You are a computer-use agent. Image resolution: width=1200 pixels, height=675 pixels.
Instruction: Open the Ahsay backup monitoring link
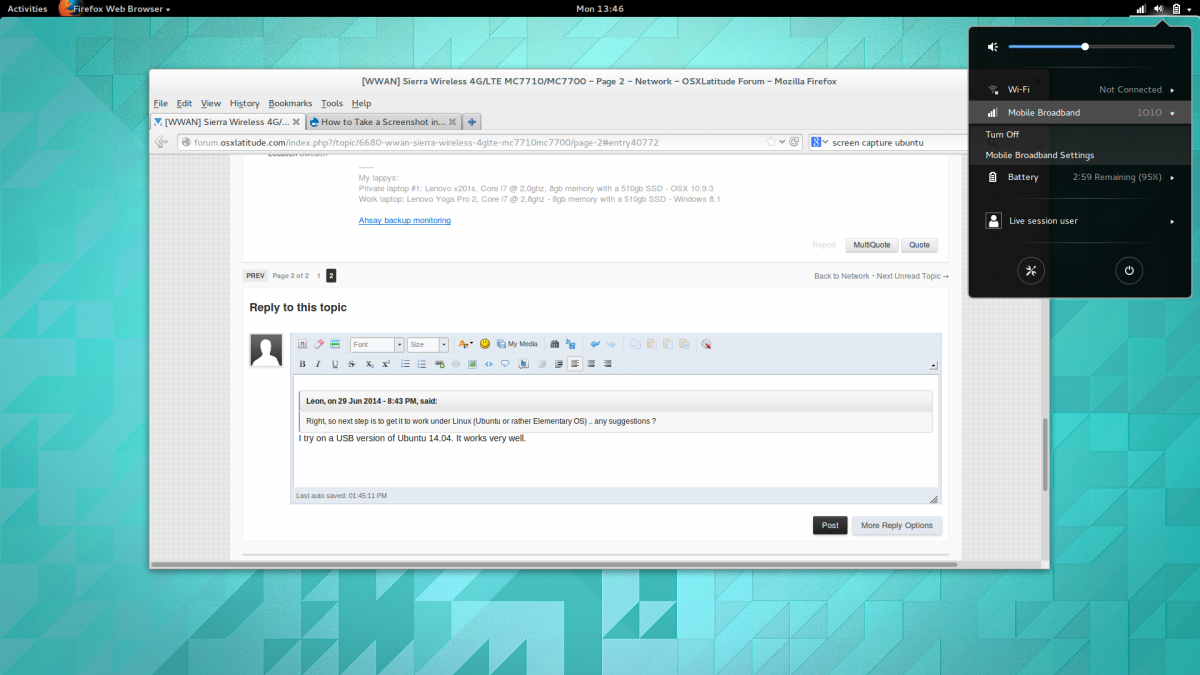point(404,220)
